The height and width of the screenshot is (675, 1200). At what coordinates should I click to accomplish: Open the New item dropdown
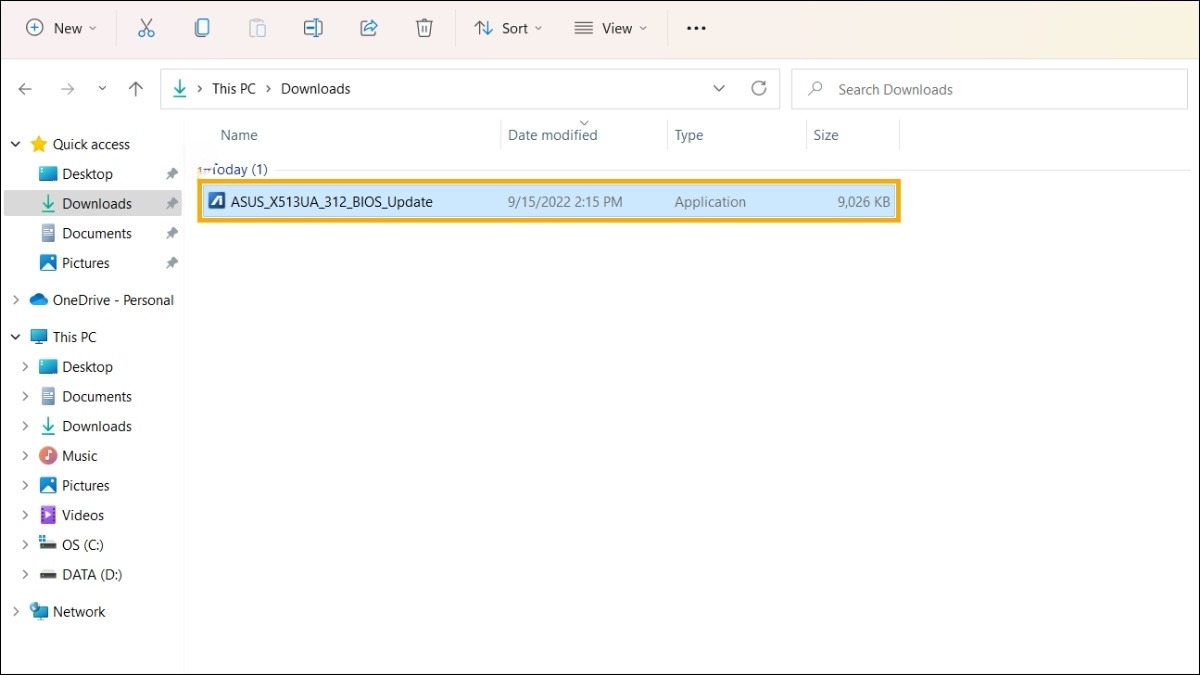(x=62, y=28)
